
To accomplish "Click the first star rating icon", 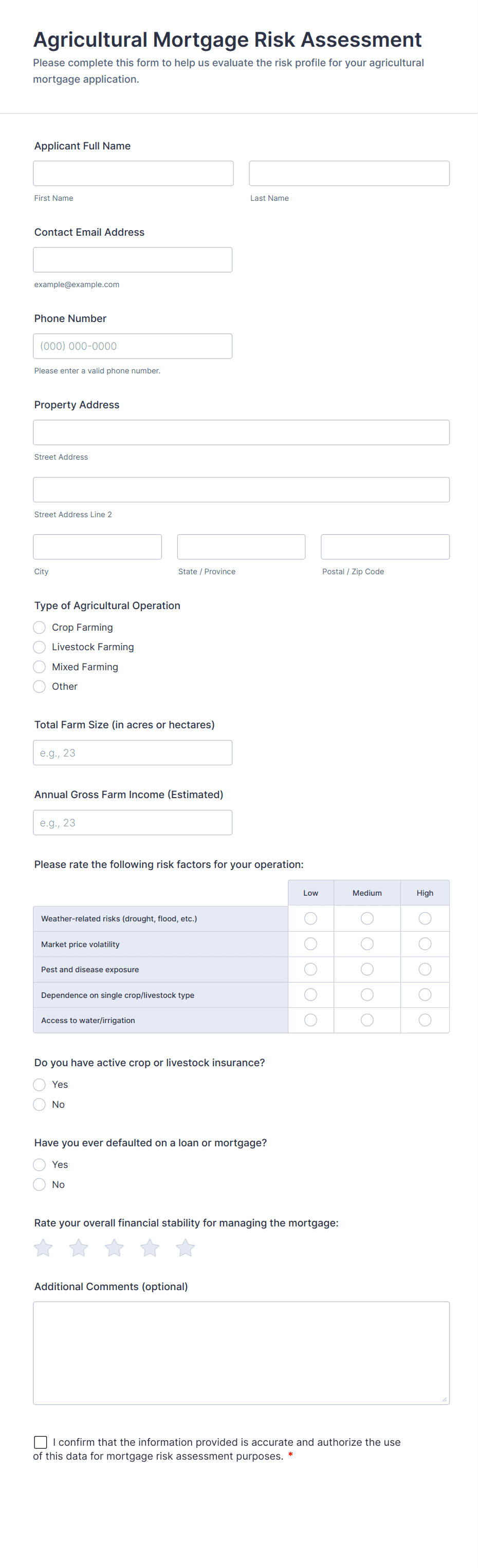I will click(43, 1248).
